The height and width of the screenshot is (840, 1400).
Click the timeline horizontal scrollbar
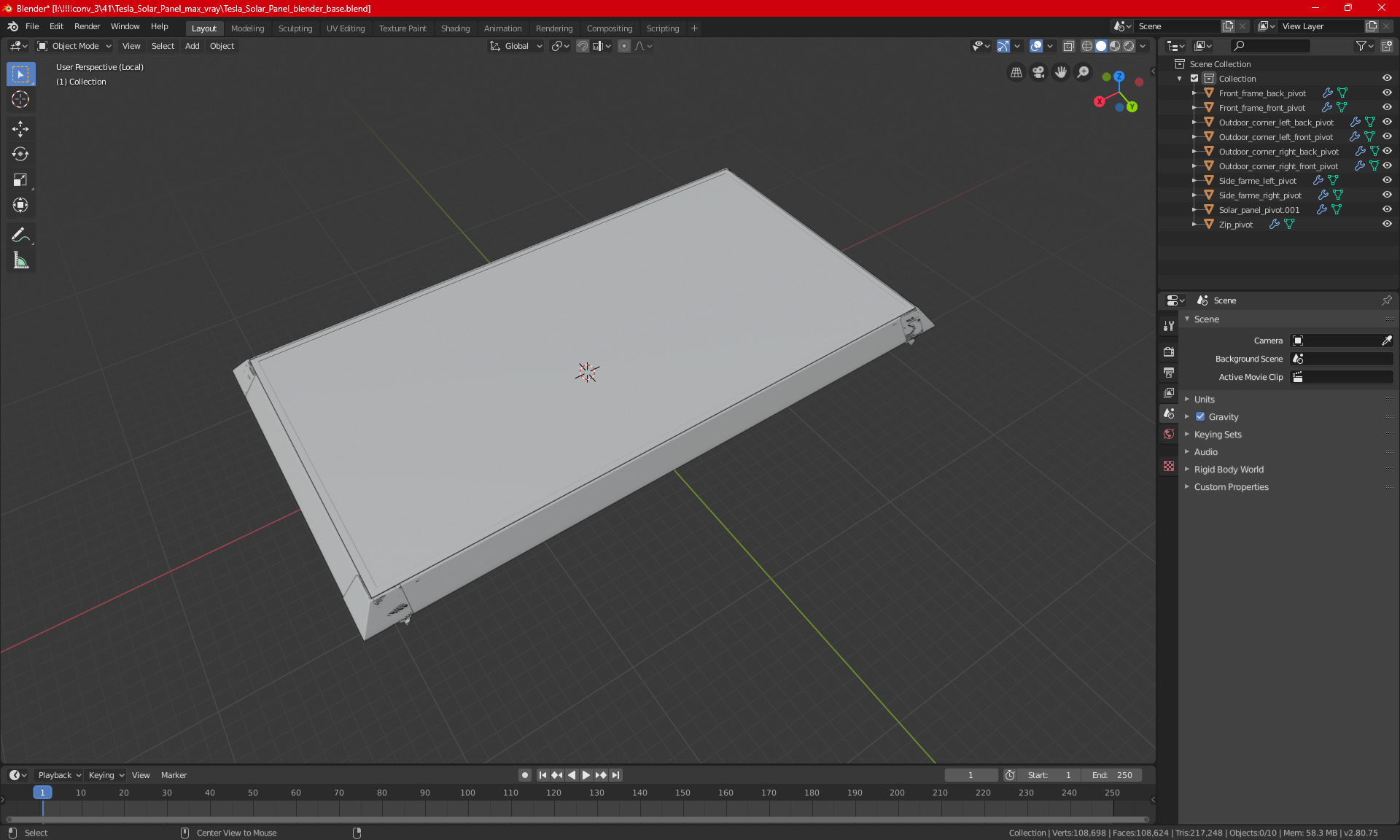pyautogui.click(x=577, y=820)
